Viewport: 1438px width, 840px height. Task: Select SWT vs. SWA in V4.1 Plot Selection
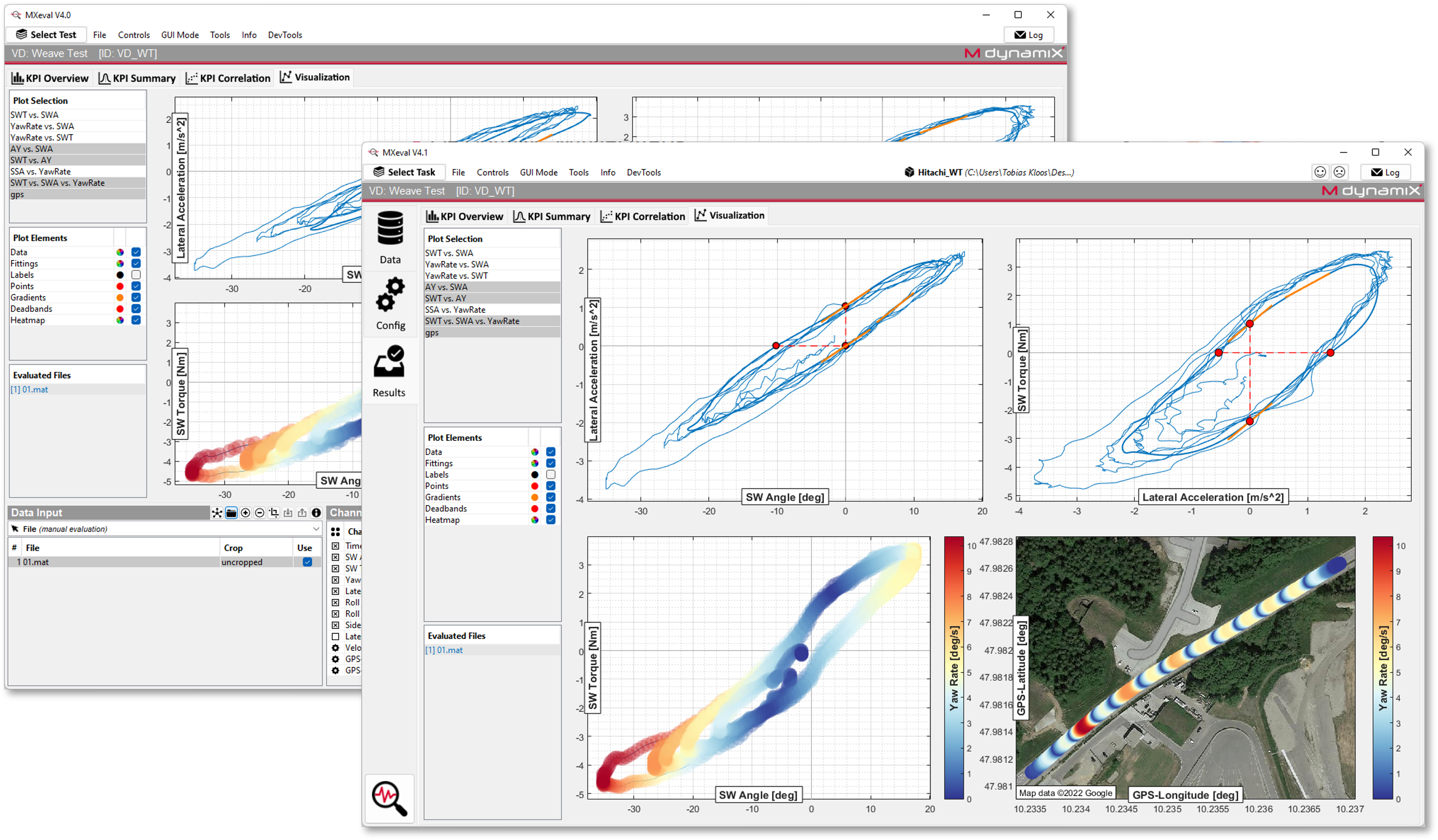point(492,253)
